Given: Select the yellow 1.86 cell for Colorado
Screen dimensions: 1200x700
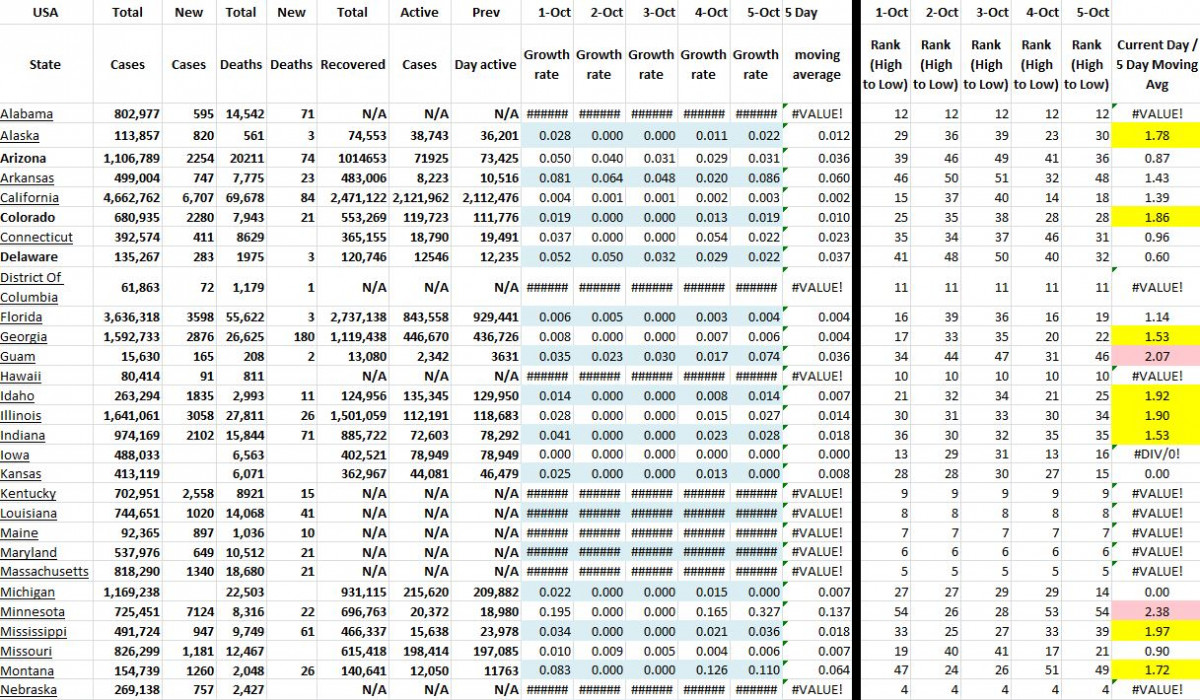Looking at the screenshot, I should [x=1156, y=217].
